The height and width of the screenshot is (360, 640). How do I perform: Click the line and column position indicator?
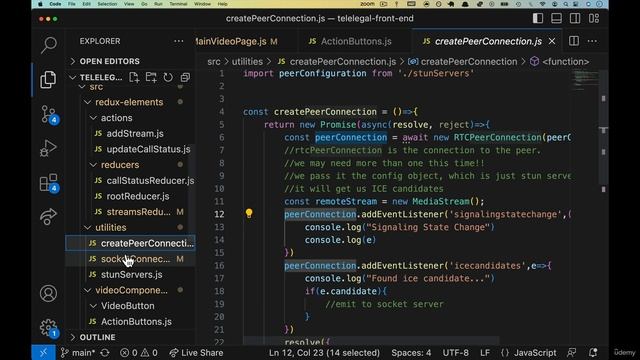pyautogui.click(x=324, y=353)
